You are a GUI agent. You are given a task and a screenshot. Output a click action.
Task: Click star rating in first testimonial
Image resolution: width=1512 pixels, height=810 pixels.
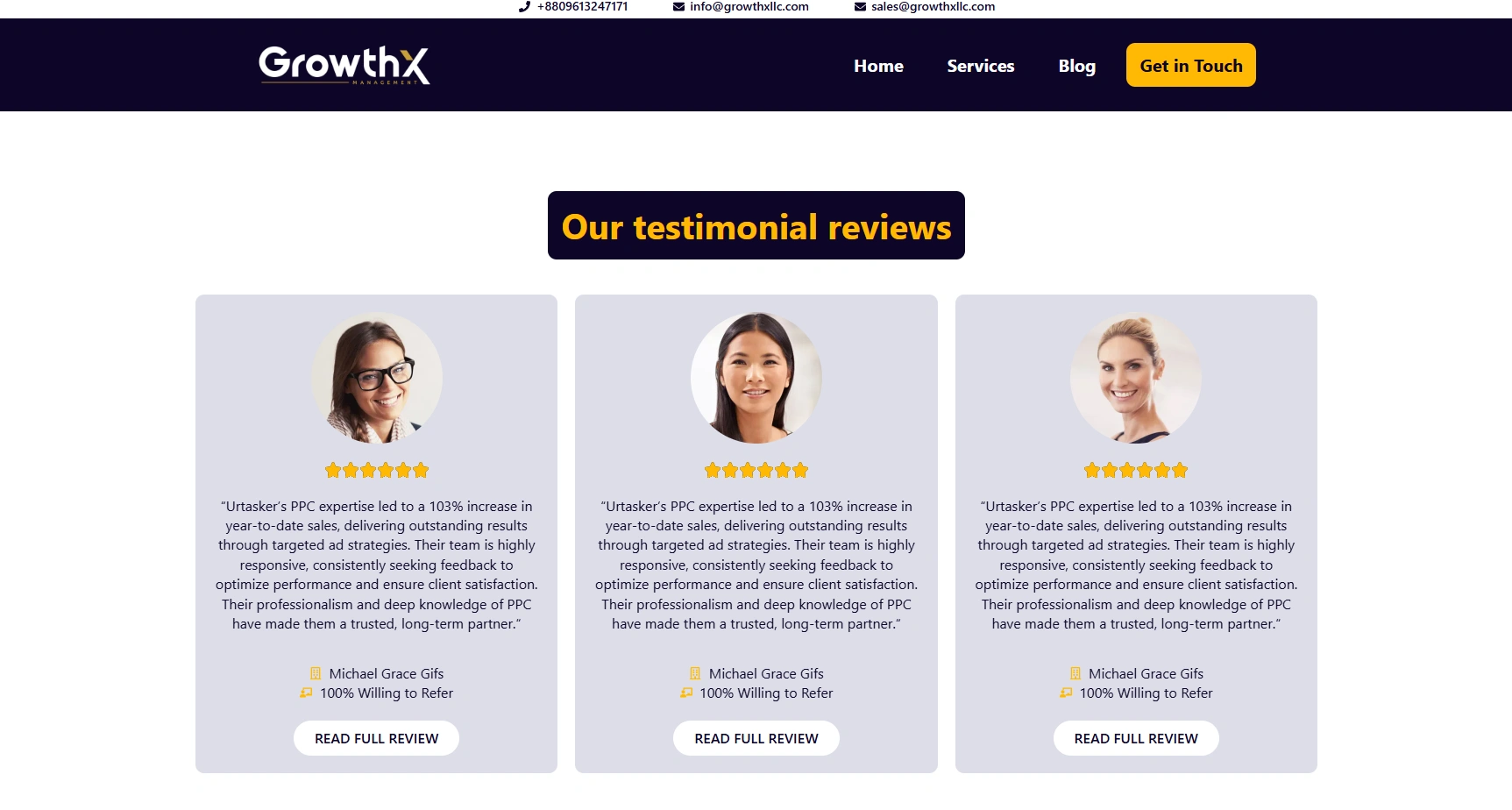(x=377, y=471)
